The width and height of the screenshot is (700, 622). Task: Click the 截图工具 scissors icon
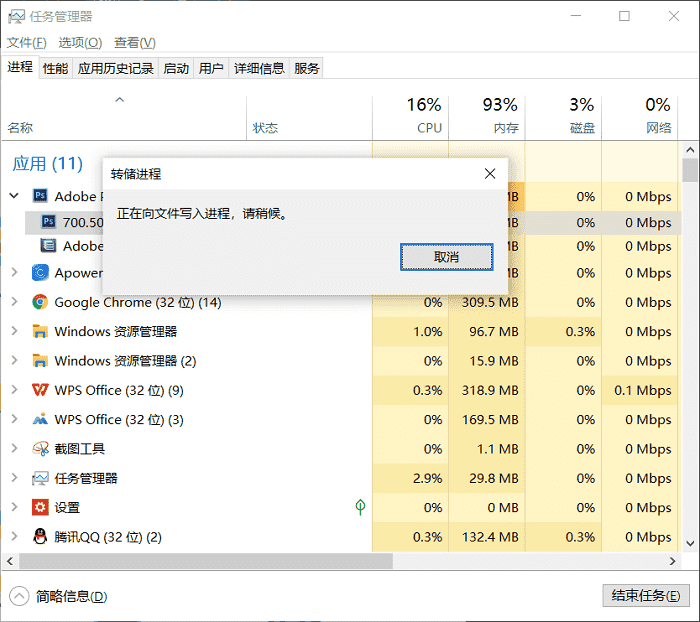tap(40, 448)
